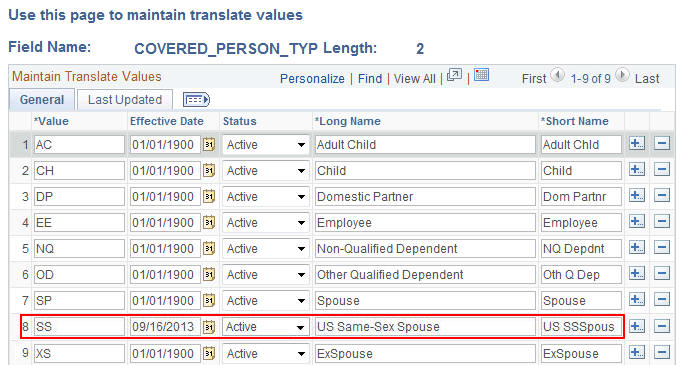Screen dimensions: 683x365
Task: Add a row after the CH Child row
Action: click(x=637, y=169)
